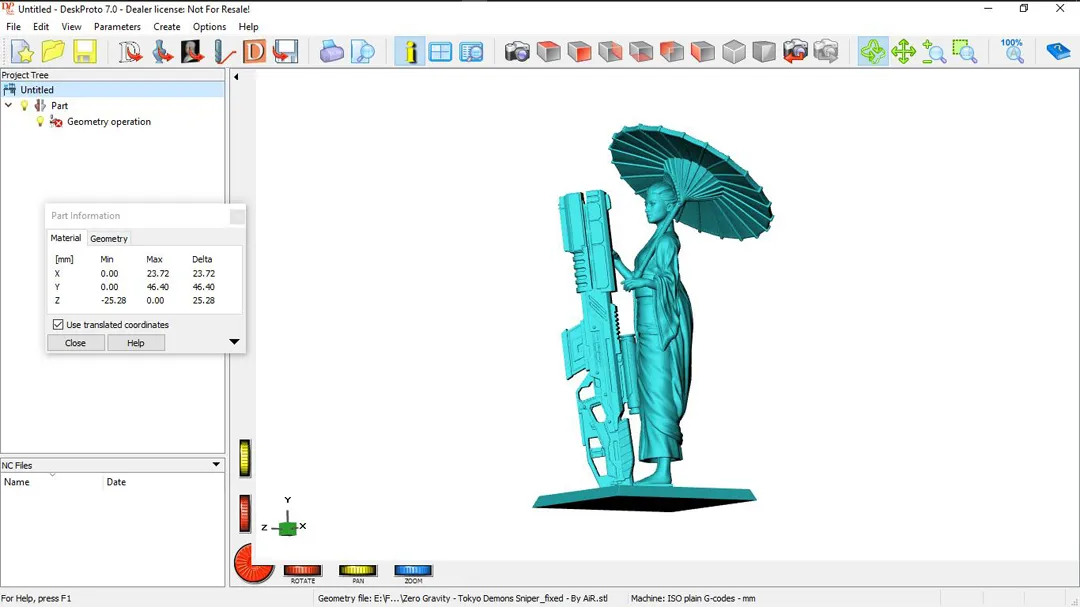Activate the green rotate mouse tool

[872, 52]
